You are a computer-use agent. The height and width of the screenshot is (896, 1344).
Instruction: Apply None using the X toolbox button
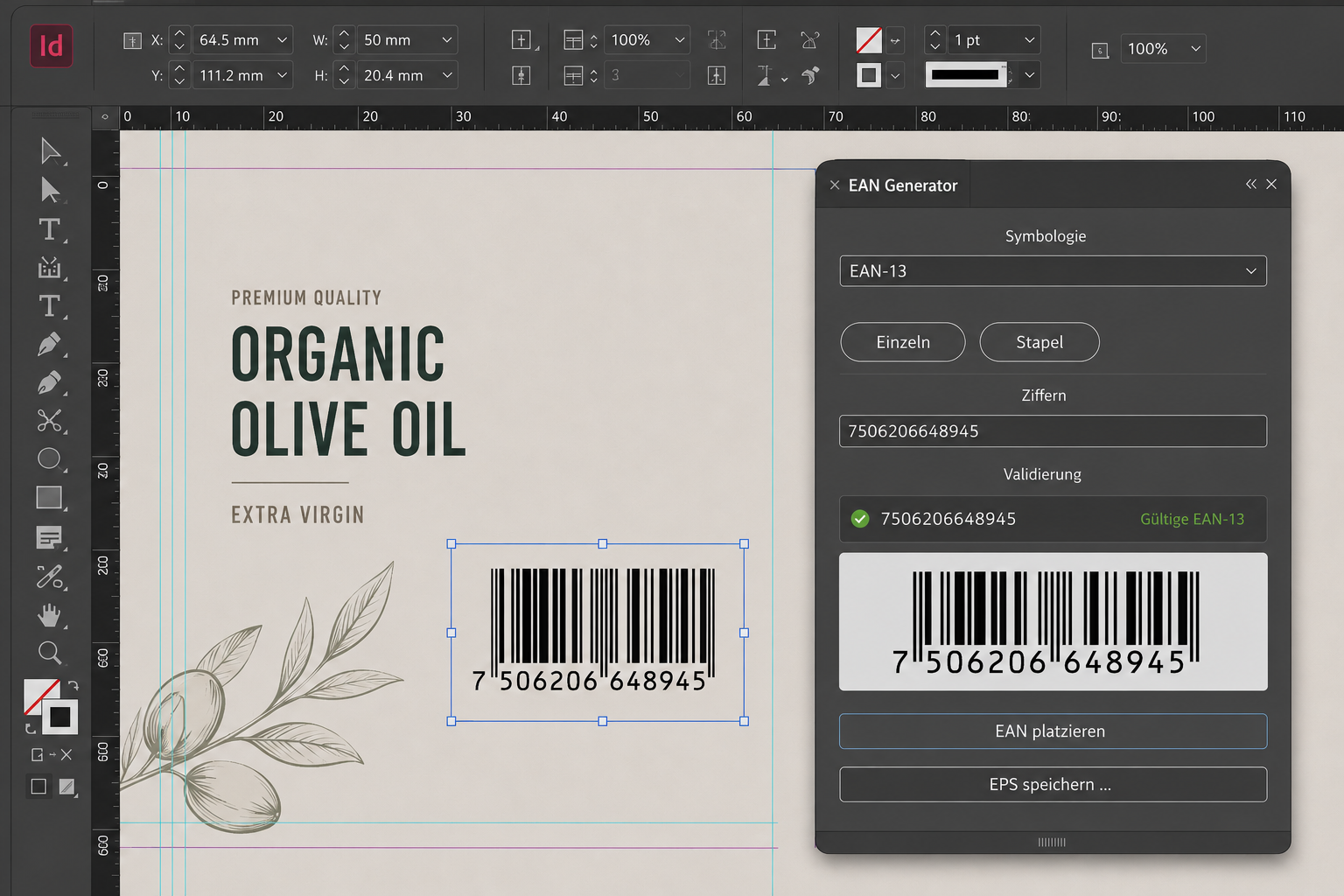point(66,754)
